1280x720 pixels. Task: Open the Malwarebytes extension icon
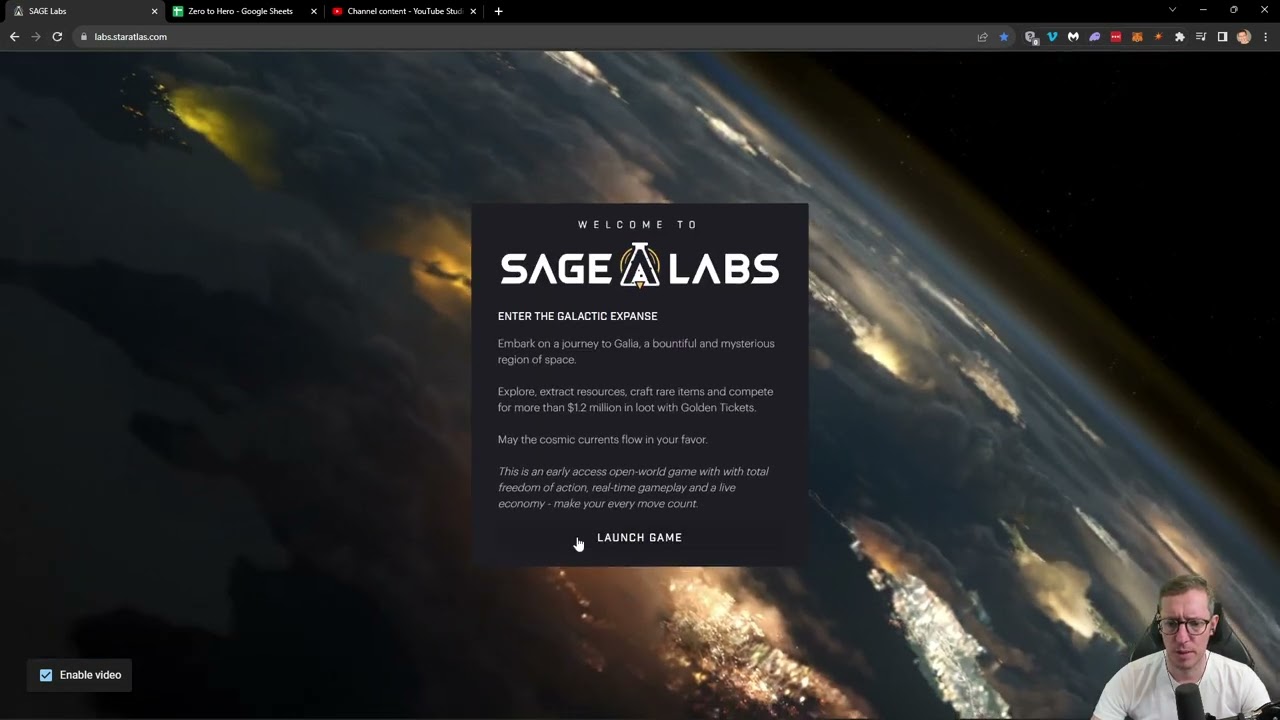point(1073,37)
